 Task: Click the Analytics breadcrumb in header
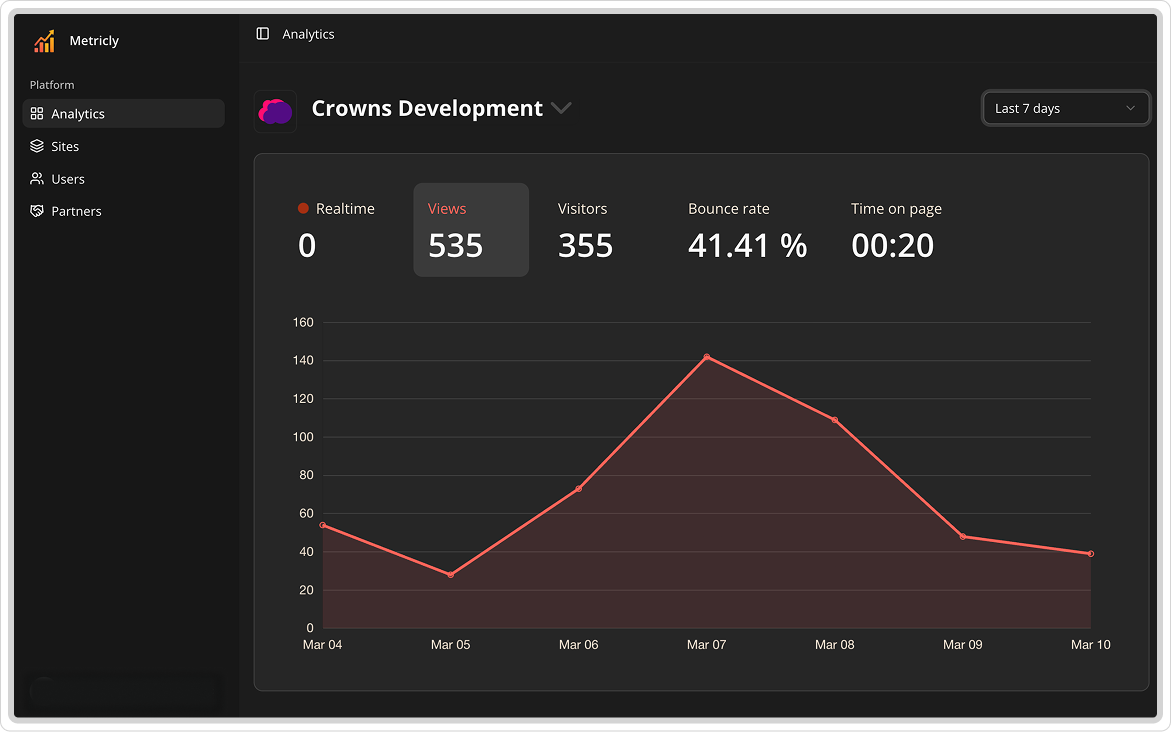pyautogui.click(x=308, y=34)
